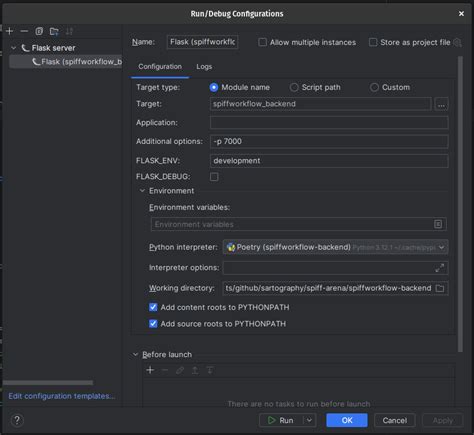Viewport: 474px width, 435px height.
Task: Browse for the working directory folder
Action: tap(440, 288)
